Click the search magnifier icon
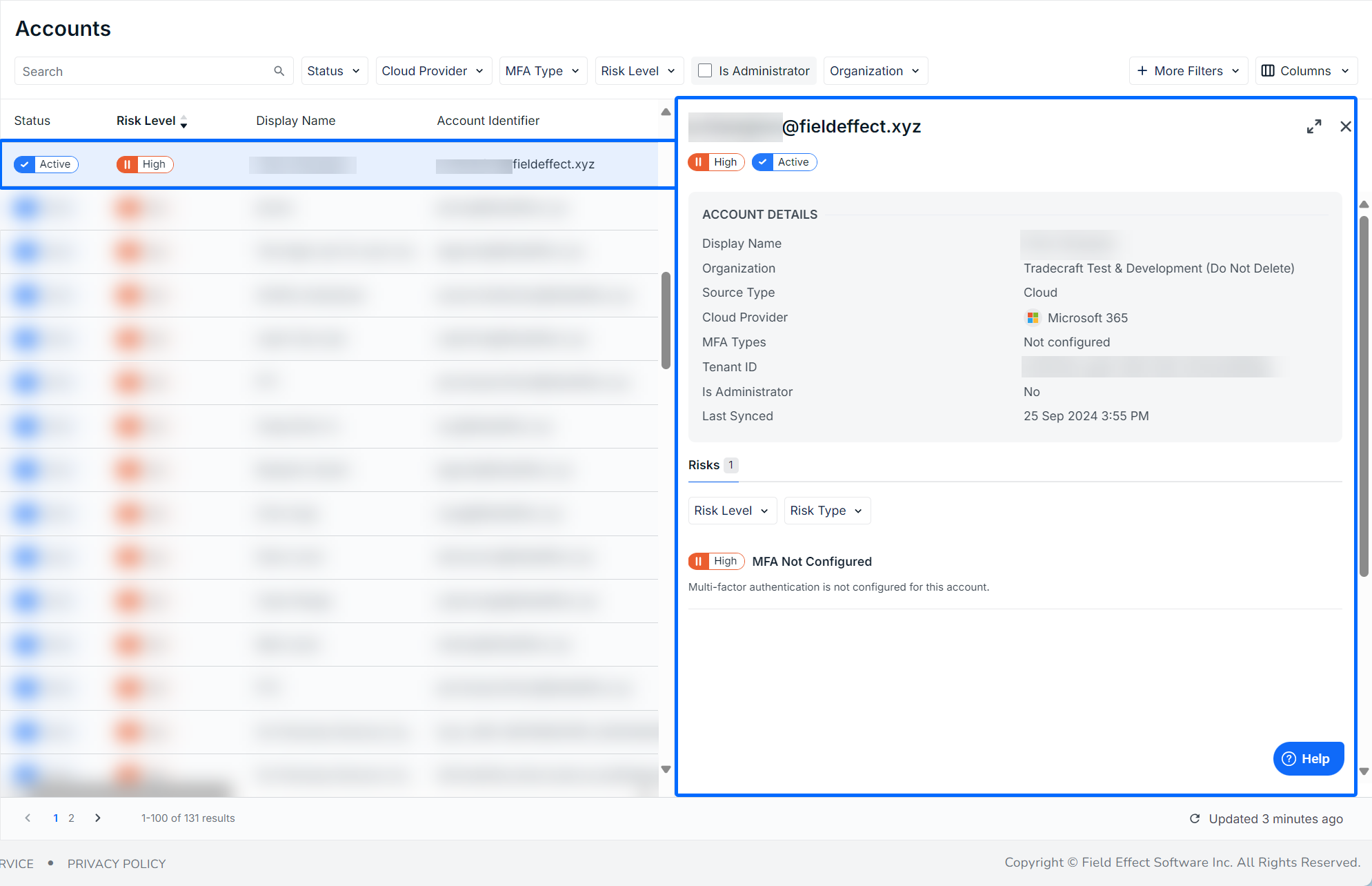The height and width of the screenshot is (886, 1372). pyautogui.click(x=279, y=71)
